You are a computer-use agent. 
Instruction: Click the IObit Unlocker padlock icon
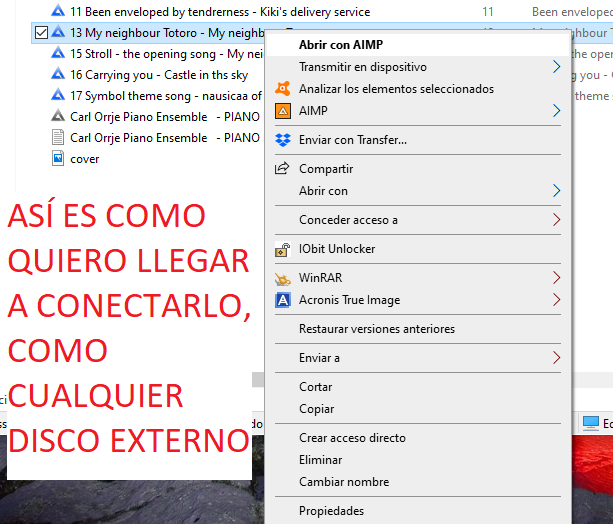point(282,249)
